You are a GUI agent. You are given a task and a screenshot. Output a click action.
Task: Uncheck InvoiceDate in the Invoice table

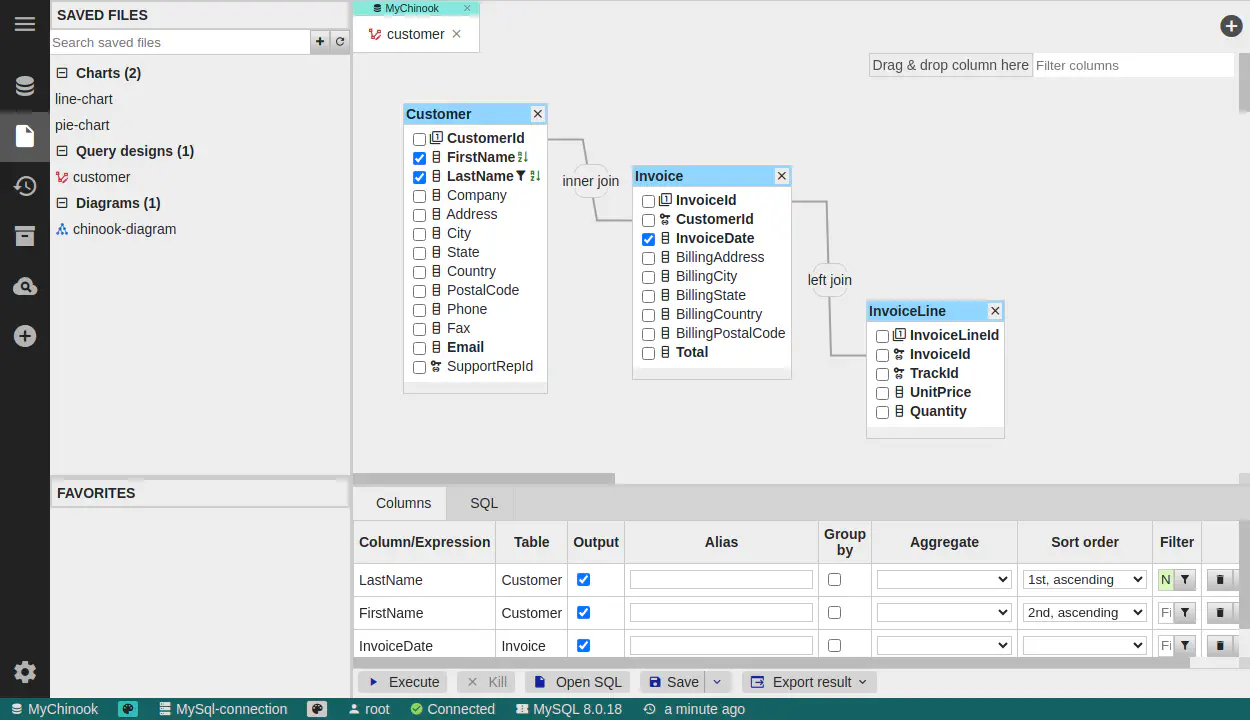click(649, 239)
